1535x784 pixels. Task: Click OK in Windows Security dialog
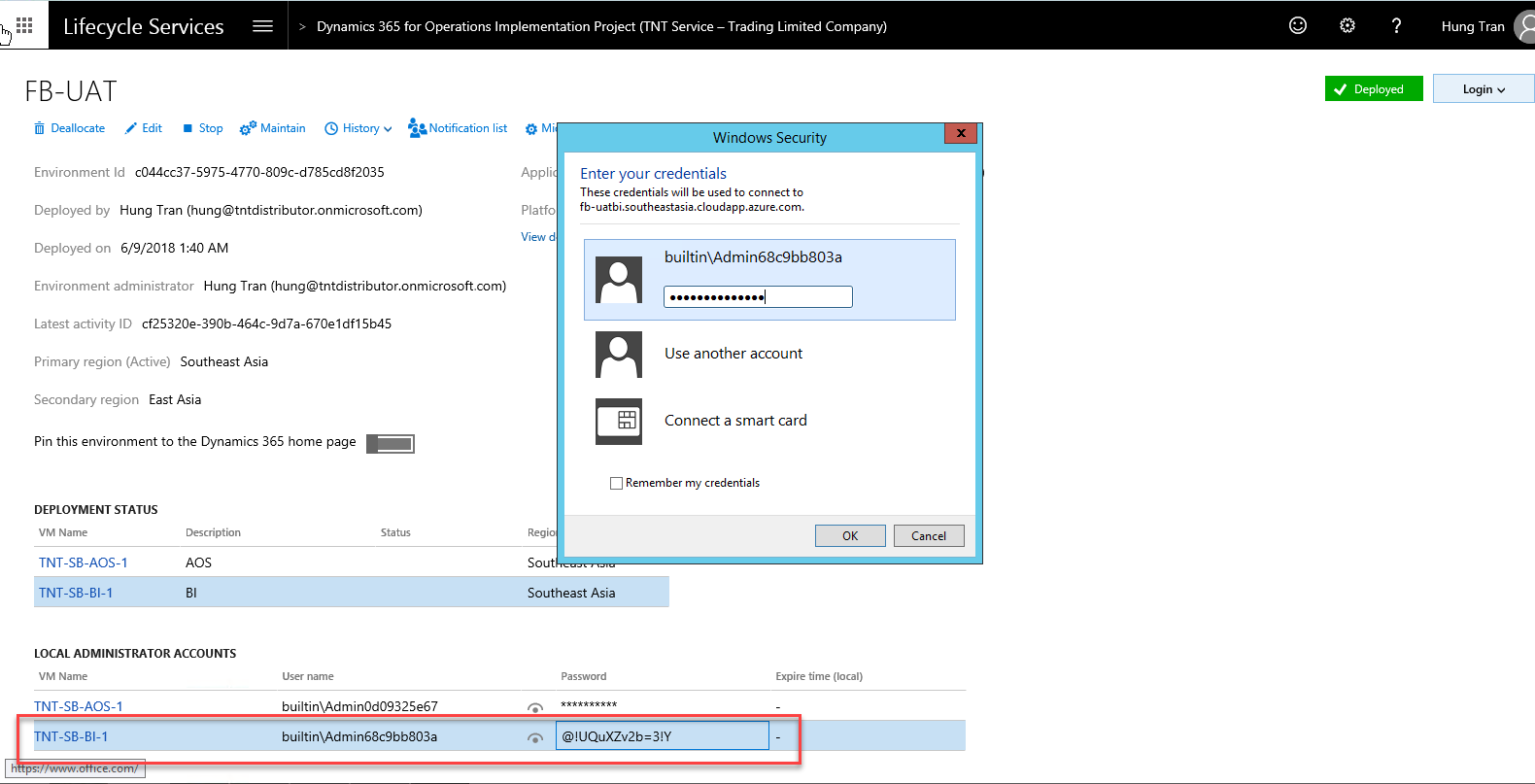click(x=850, y=535)
